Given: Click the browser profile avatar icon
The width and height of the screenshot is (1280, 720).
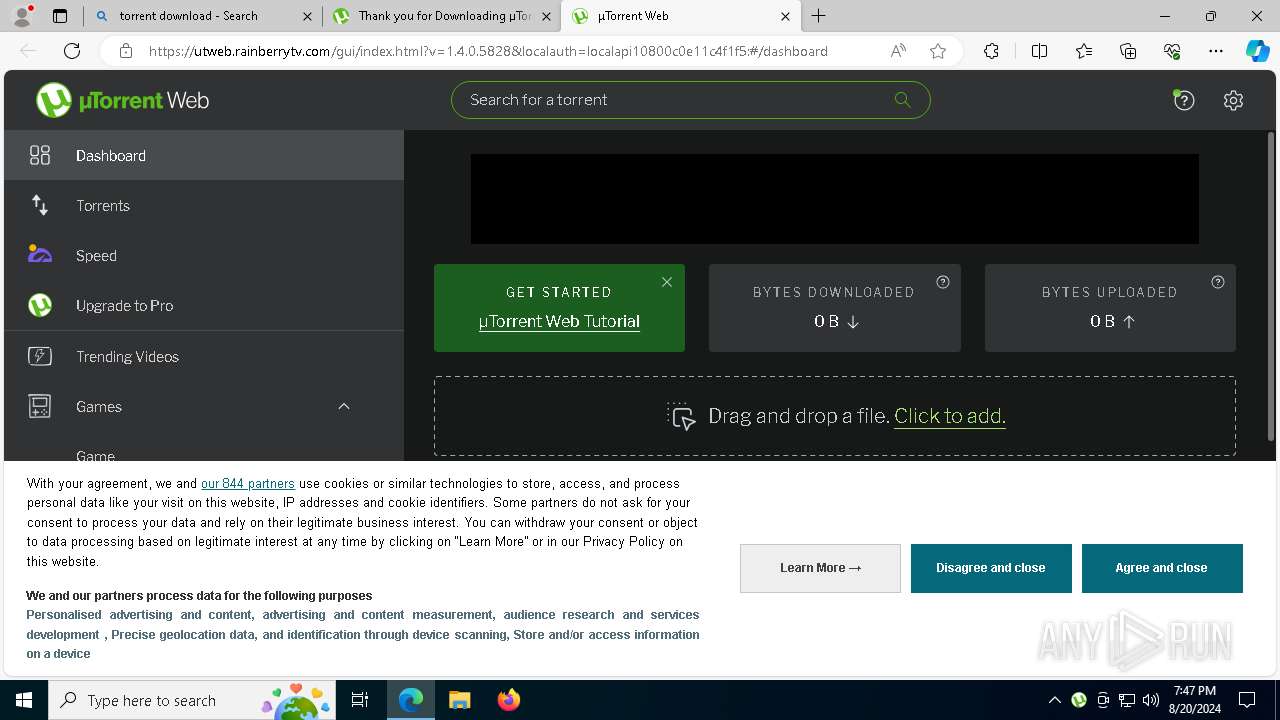Looking at the screenshot, I should coord(22,16).
